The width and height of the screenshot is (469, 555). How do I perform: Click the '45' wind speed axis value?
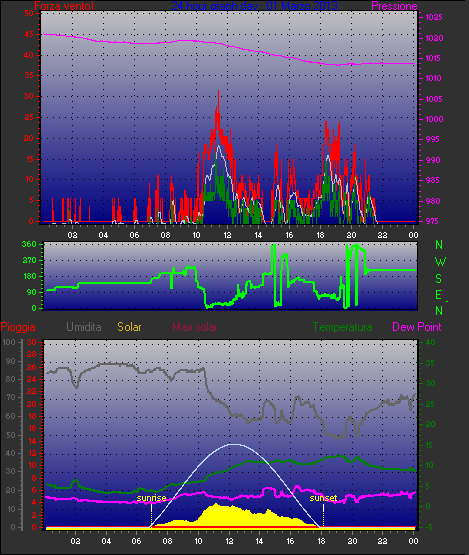pos(29,34)
